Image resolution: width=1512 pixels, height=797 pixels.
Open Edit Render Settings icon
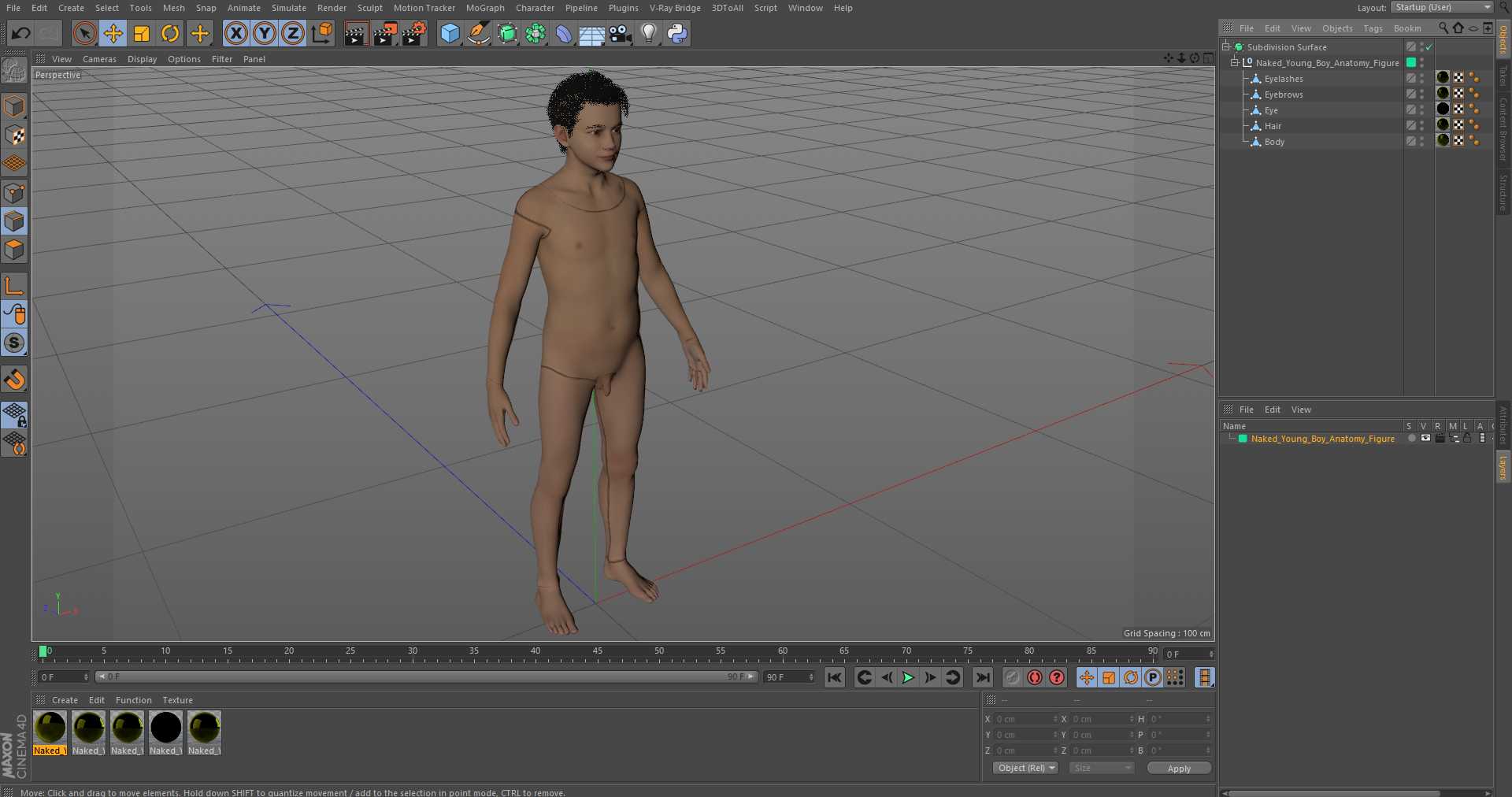(414, 33)
